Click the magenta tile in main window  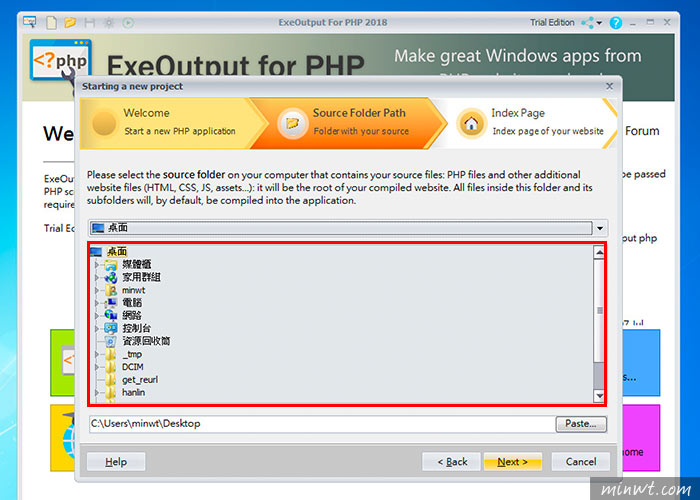tap(641, 438)
